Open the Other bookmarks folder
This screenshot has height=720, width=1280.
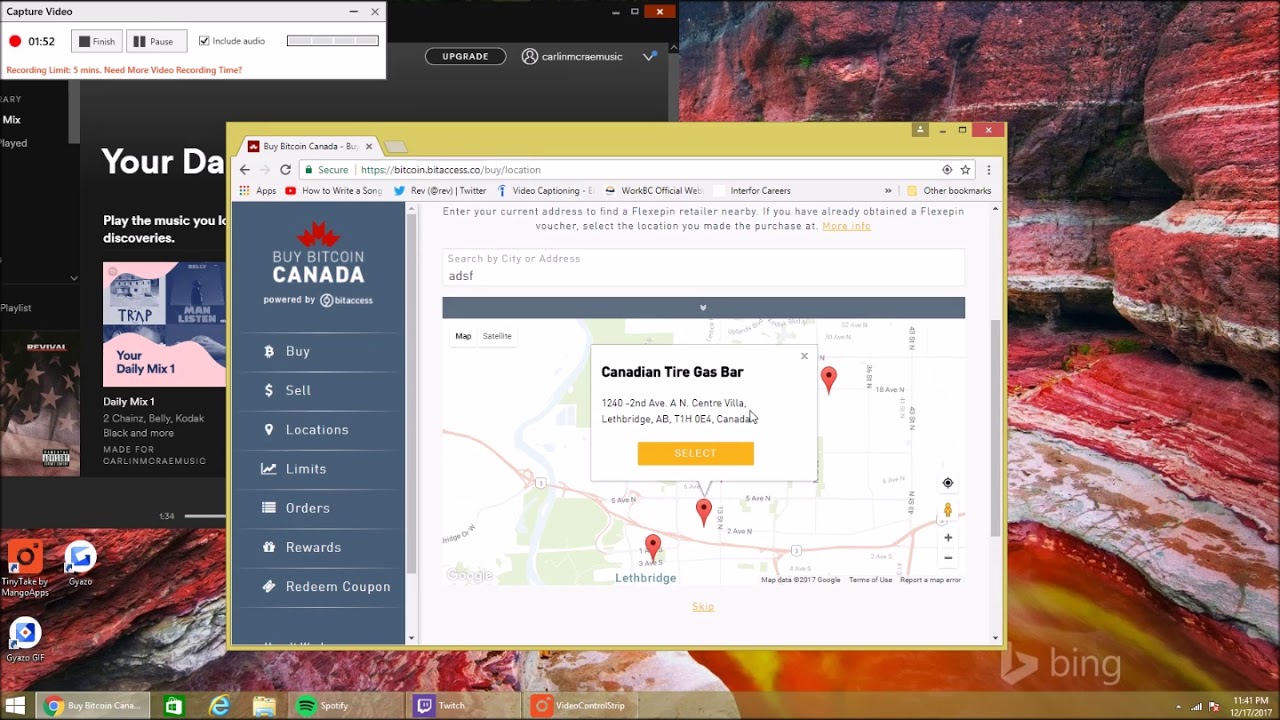[x=948, y=191]
